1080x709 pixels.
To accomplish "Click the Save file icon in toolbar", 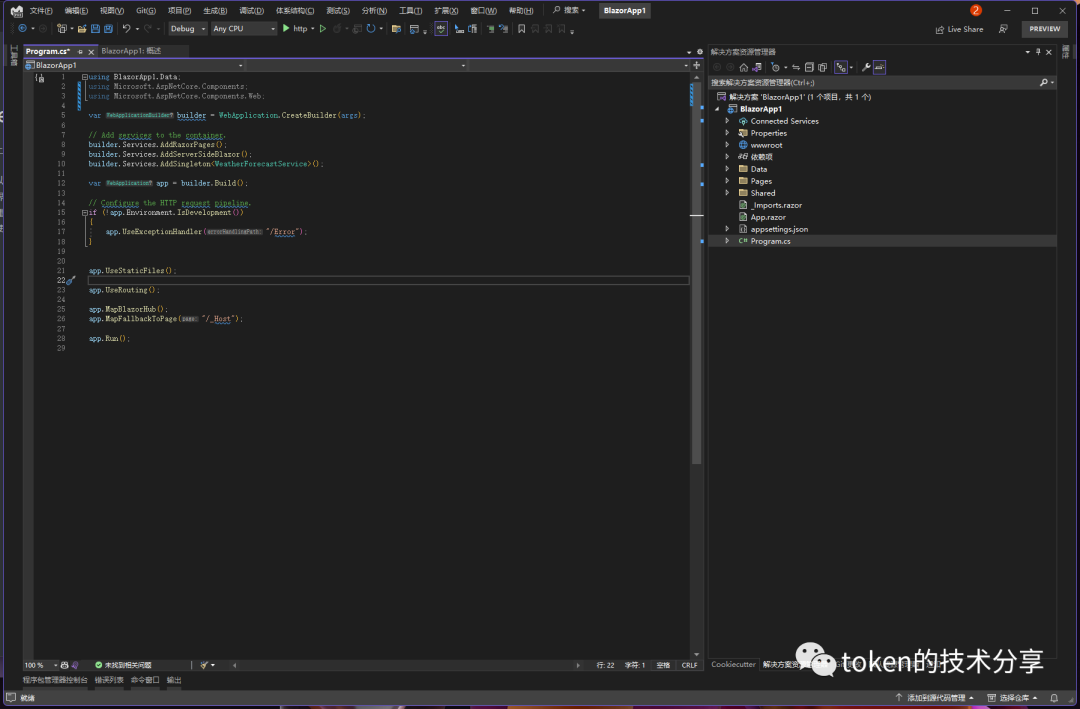I will (95, 29).
